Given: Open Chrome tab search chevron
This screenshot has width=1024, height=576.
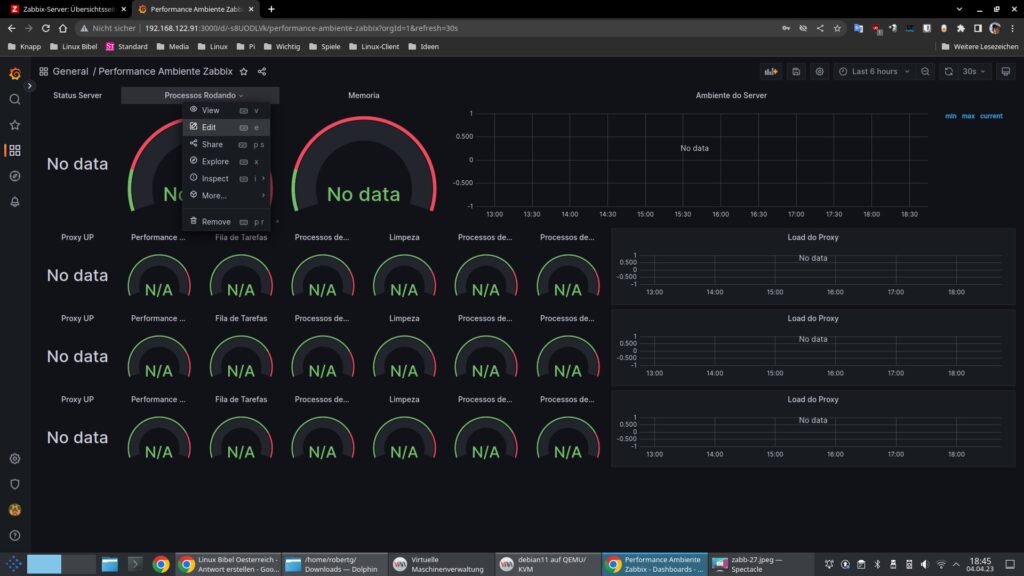Looking at the screenshot, I should tap(959, 9).
